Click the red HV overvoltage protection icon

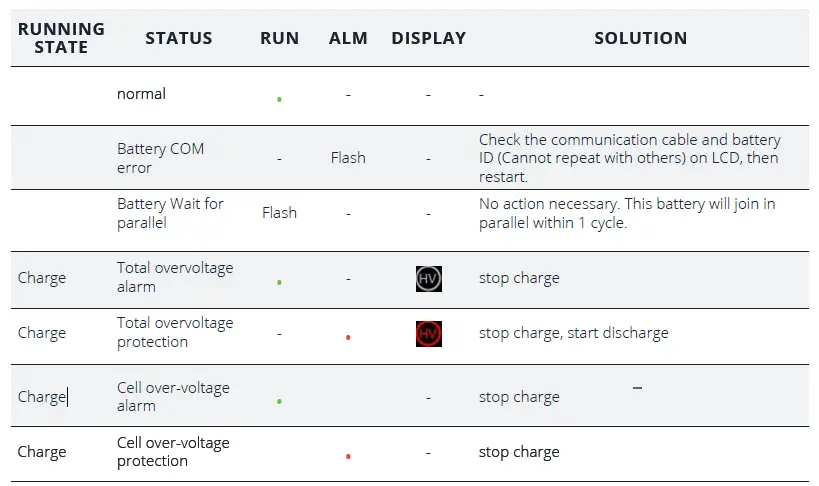[428, 334]
